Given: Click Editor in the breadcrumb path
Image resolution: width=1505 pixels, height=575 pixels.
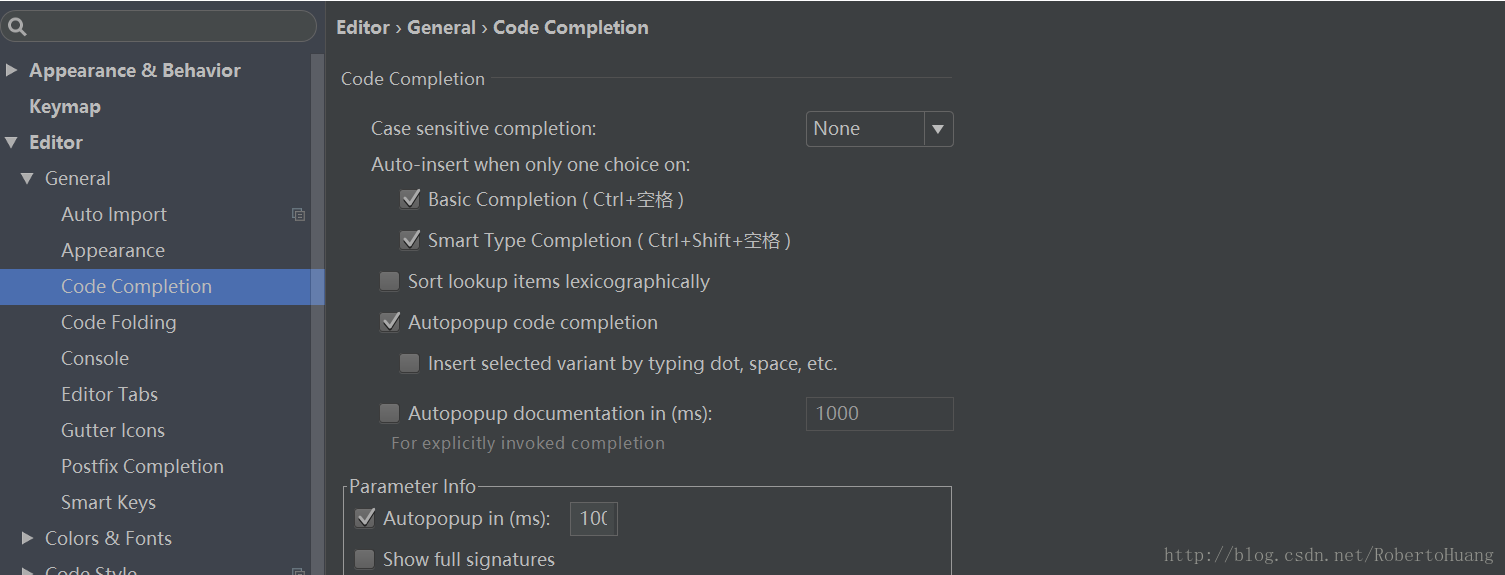Looking at the screenshot, I should (x=362, y=28).
